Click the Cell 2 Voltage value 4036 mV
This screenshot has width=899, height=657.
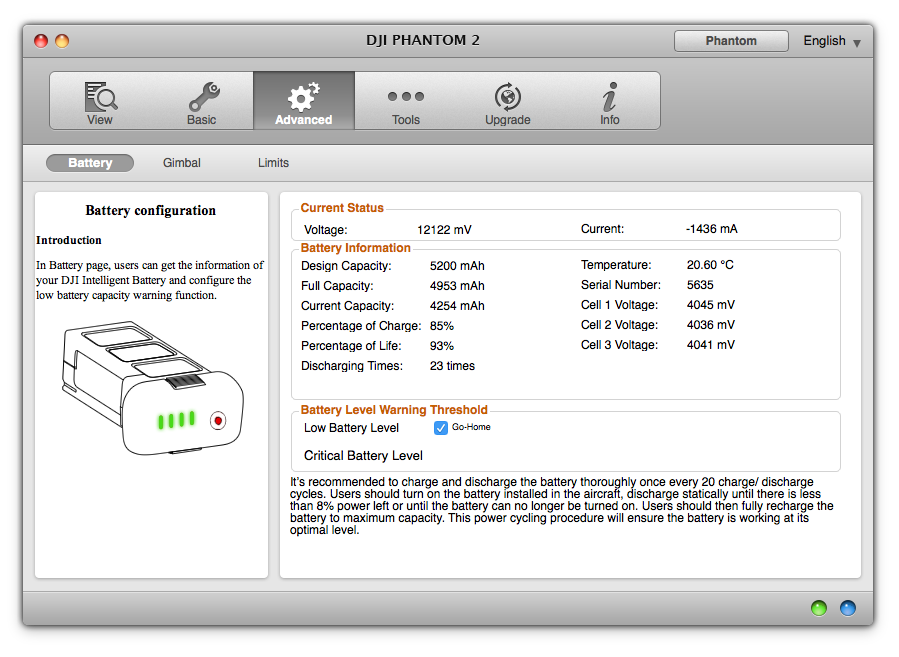coord(711,325)
